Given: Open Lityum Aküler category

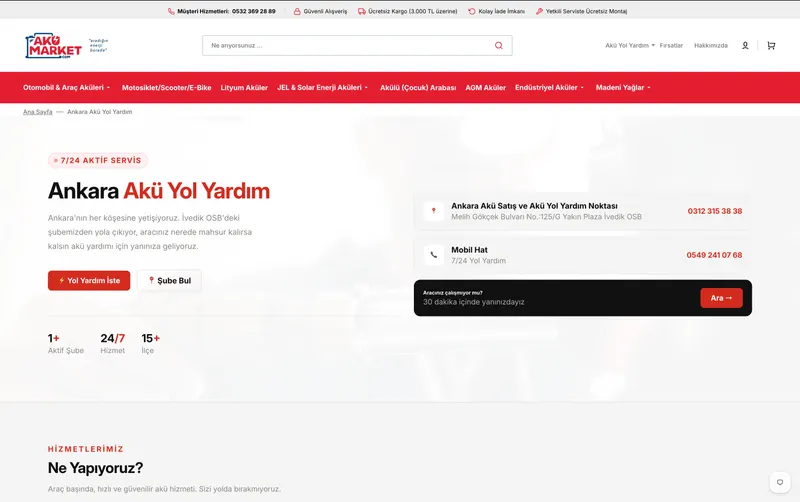Looking at the screenshot, I should [x=244, y=88].
